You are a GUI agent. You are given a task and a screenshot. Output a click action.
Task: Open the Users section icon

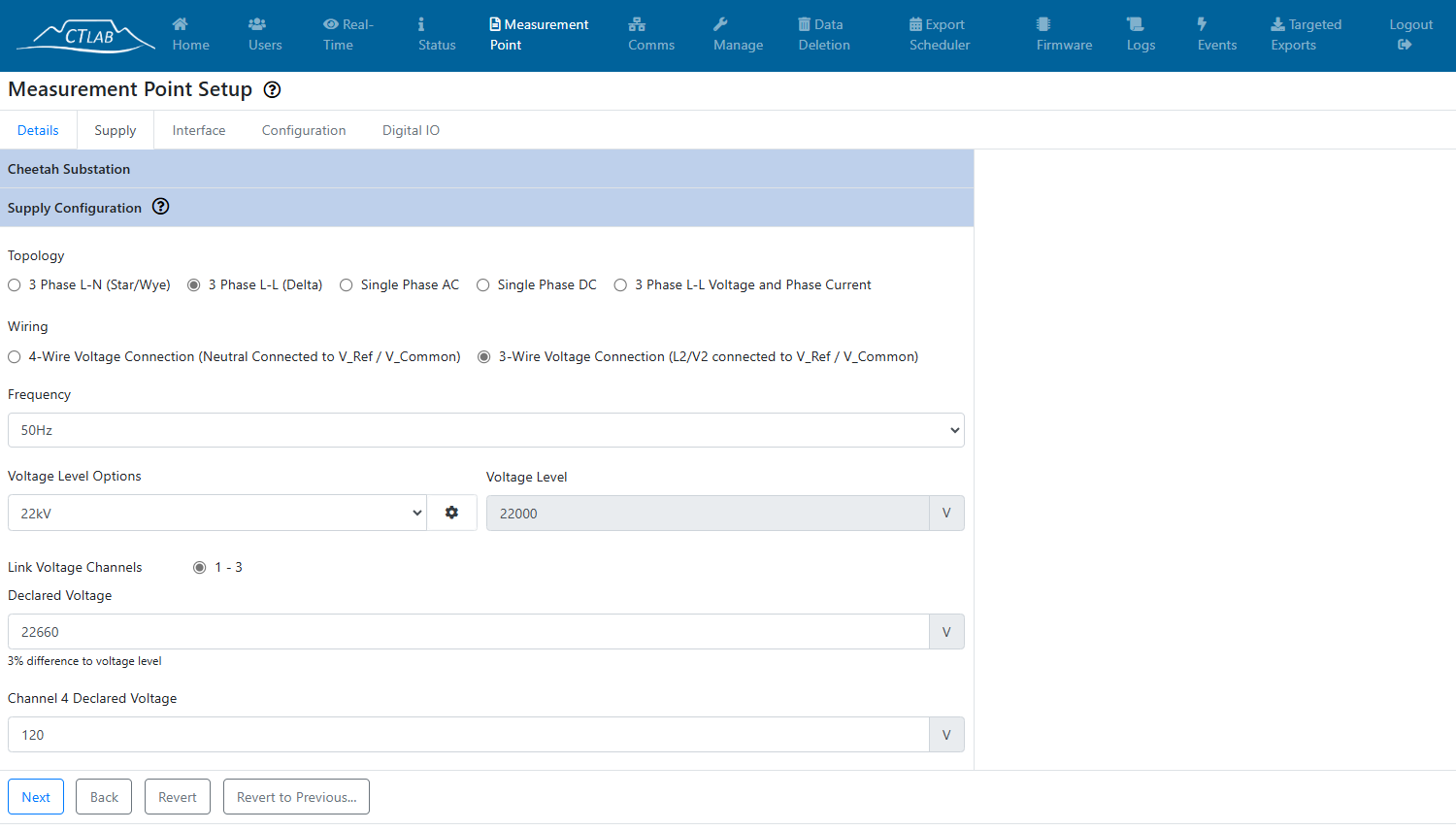click(257, 24)
